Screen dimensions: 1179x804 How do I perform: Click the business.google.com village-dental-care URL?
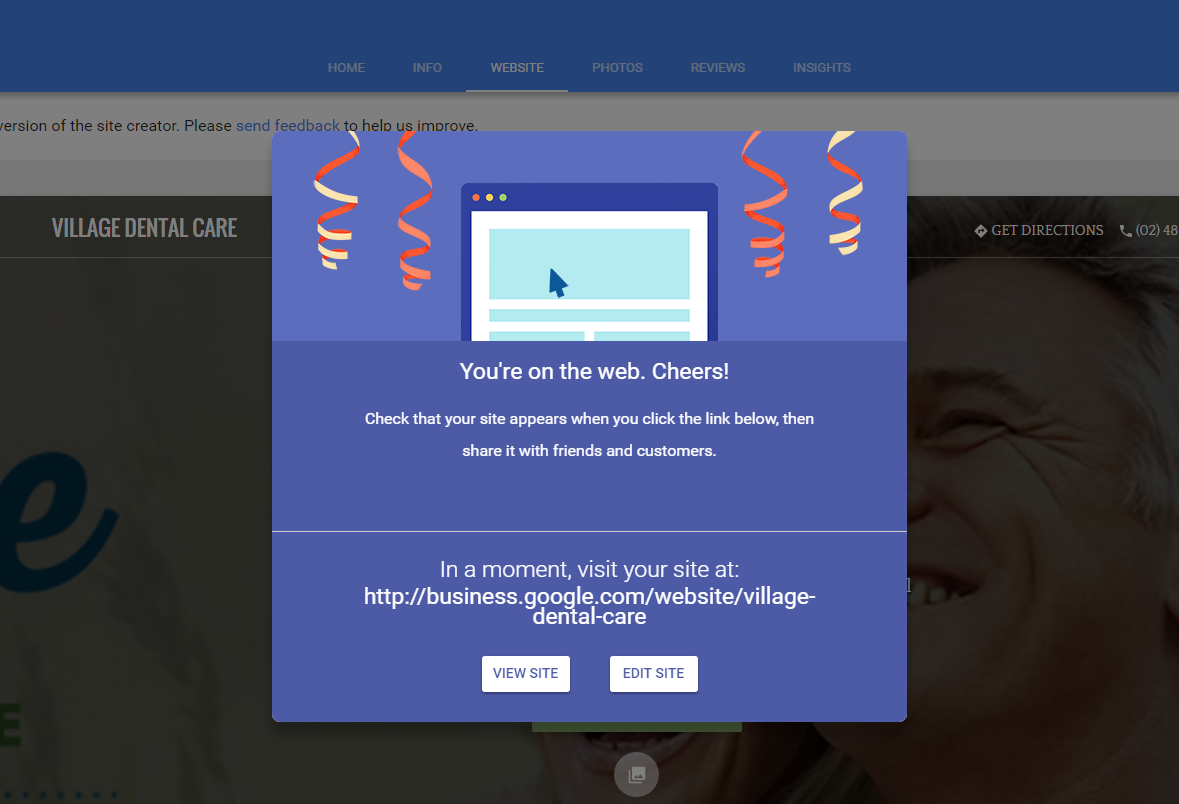pyautogui.click(x=590, y=606)
